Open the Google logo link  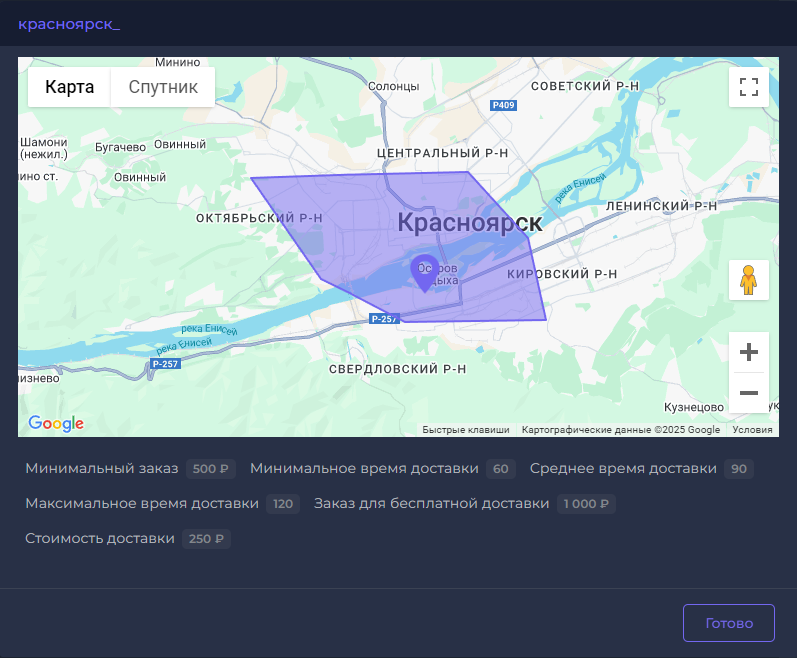click(56, 424)
